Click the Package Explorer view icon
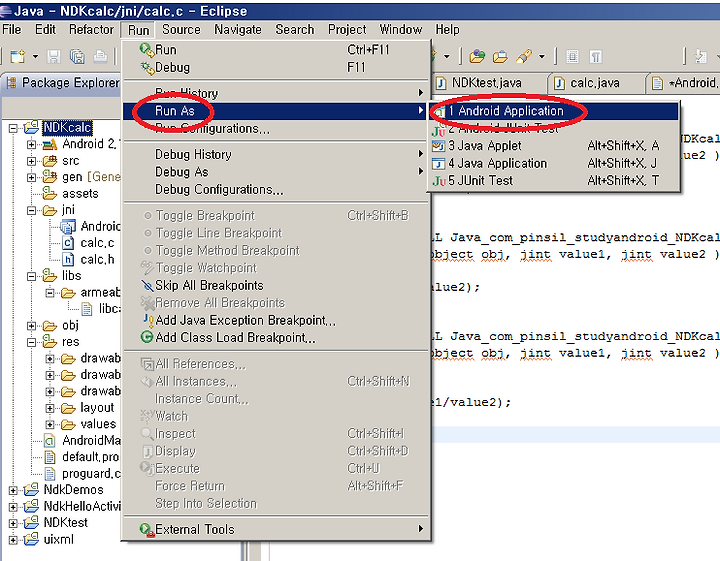Image resolution: width=720 pixels, height=561 pixels. [11, 83]
